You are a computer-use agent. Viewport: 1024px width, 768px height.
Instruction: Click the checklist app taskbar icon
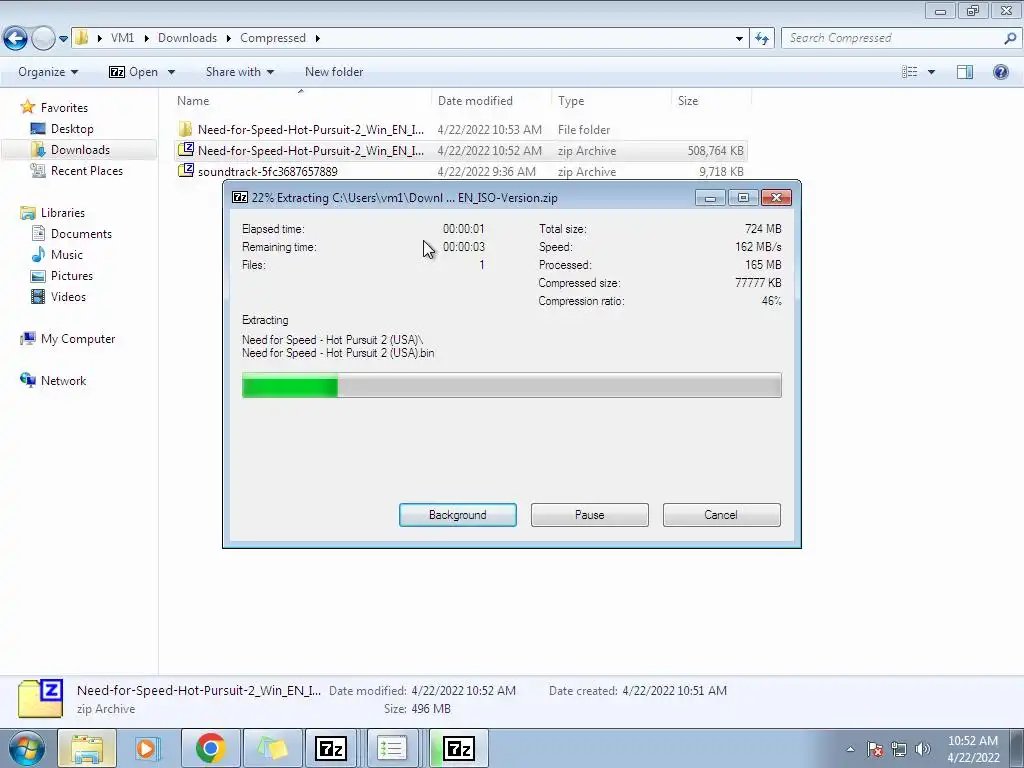tap(392, 748)
